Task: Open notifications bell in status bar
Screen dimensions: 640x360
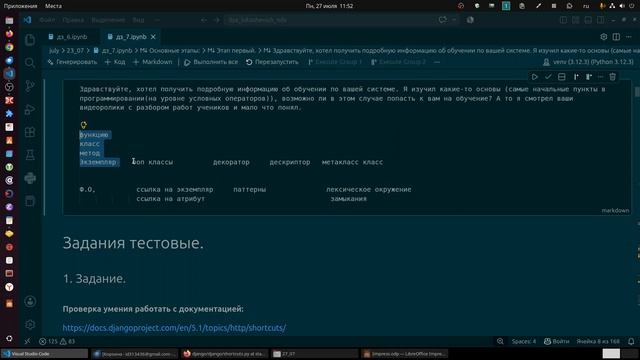Action: pyautogui.click(x=631, y=341)
